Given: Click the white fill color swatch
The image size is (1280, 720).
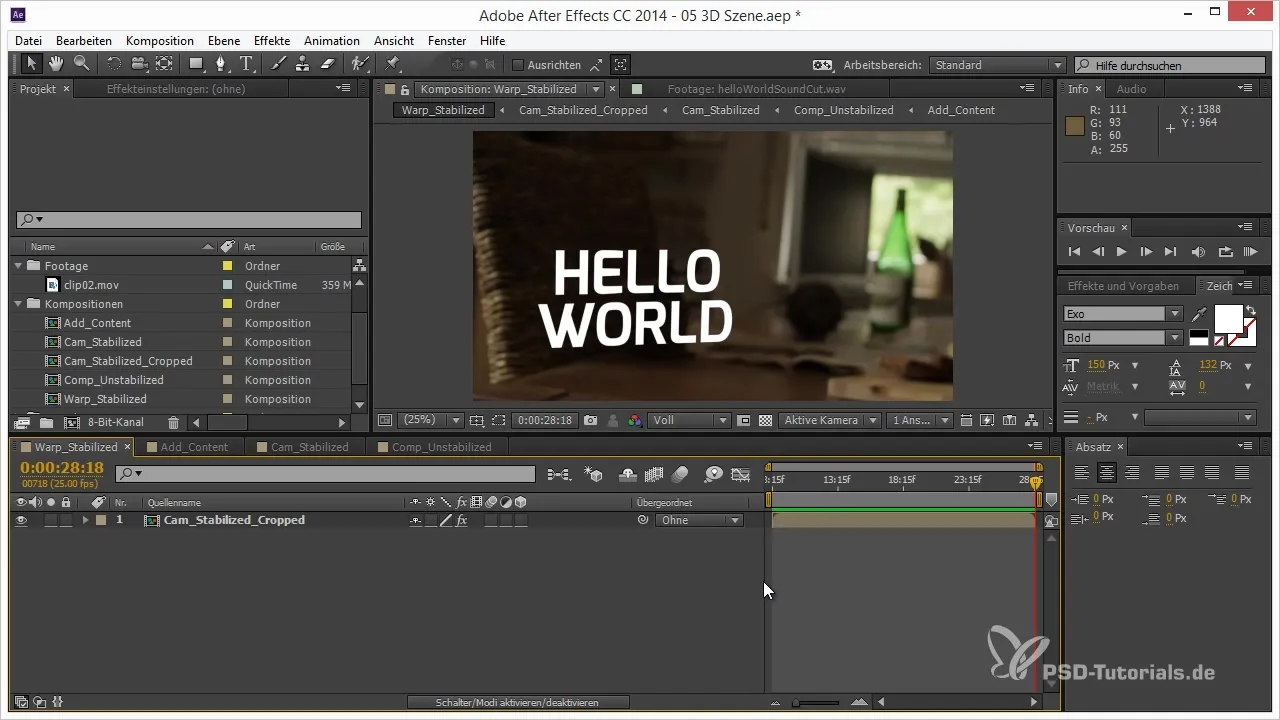Looking at the screenshot, I should 1227,318.
